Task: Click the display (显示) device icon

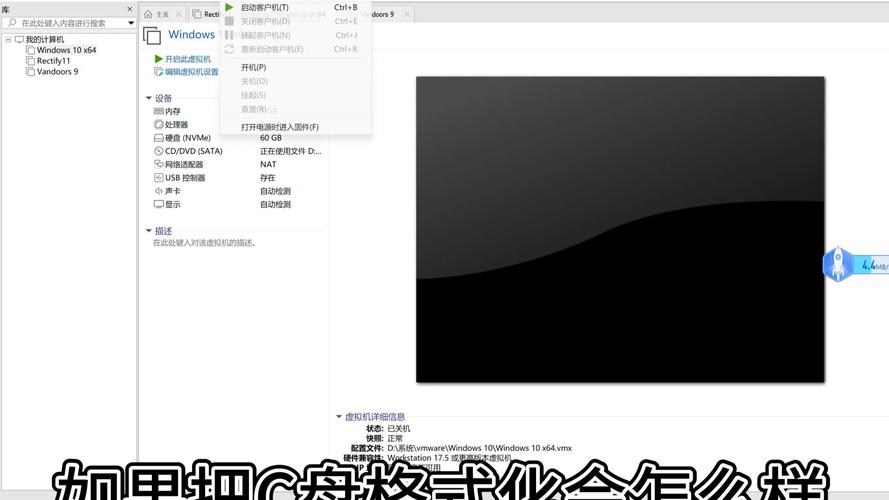Action: coord(158,204)
